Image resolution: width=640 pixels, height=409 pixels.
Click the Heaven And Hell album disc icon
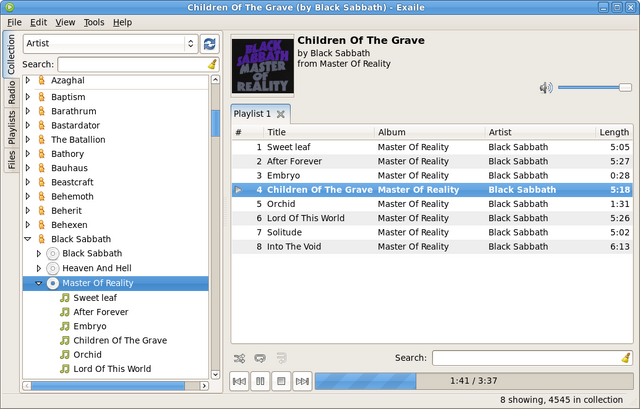(53, 268)
